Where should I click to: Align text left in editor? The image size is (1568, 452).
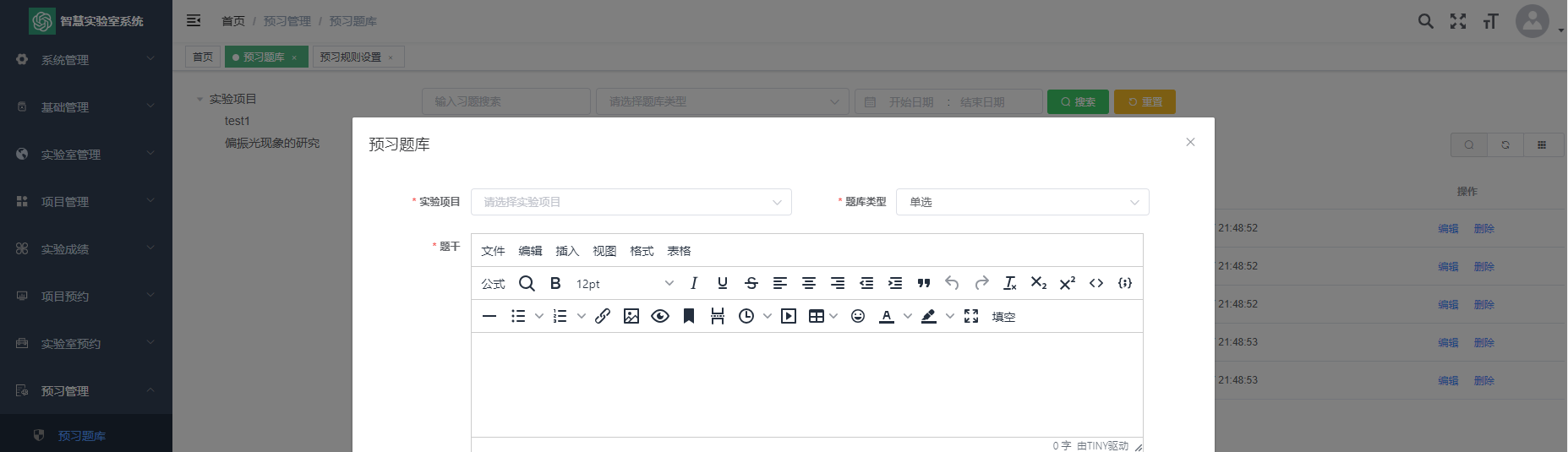(x=780, y=283)
